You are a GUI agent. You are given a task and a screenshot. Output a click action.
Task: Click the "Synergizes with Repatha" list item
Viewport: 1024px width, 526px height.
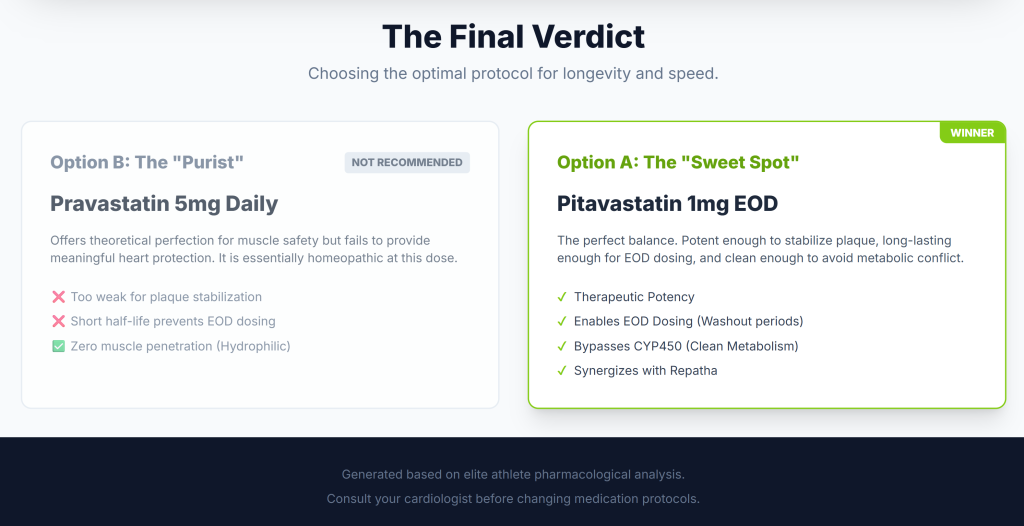(645, 371)
